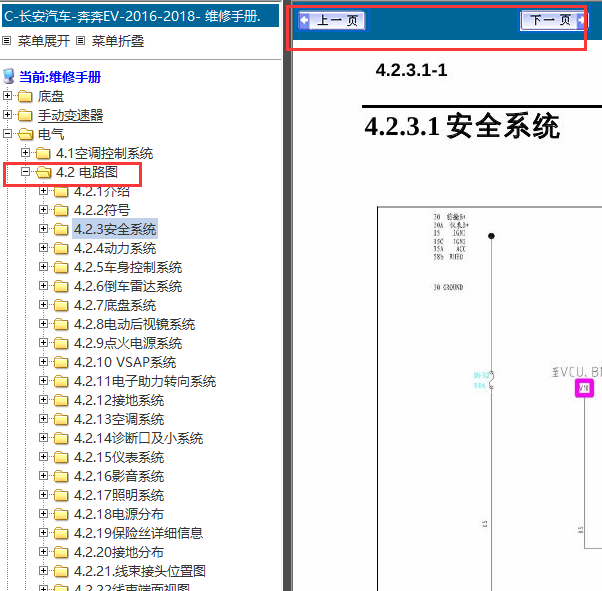This screenshot has height=591, width=602.
Task: Click the 4.2.6倒车雷达系统 folder icon
Action: click(61, 286)
